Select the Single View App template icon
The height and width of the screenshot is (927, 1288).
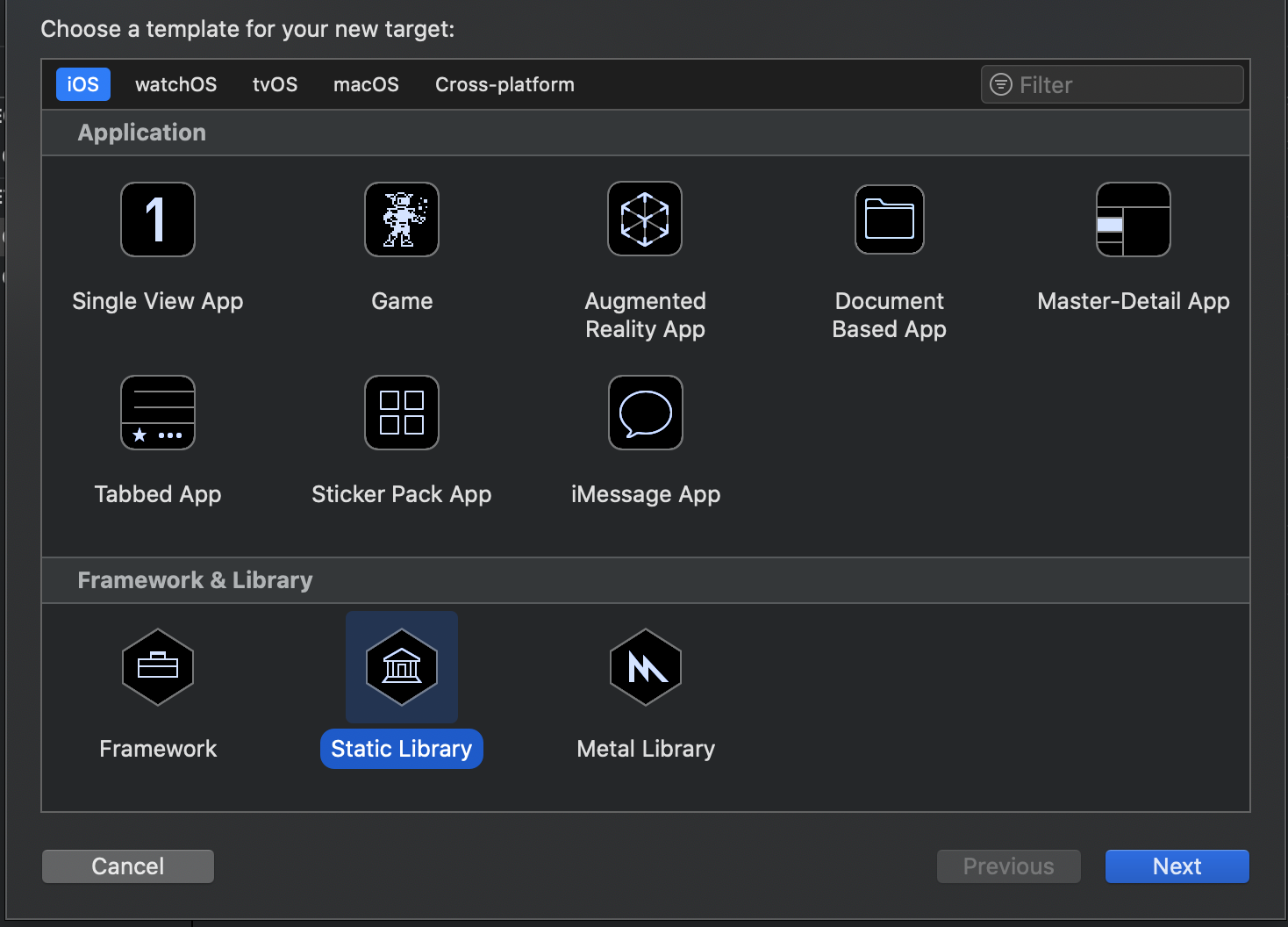coord(158,219)
